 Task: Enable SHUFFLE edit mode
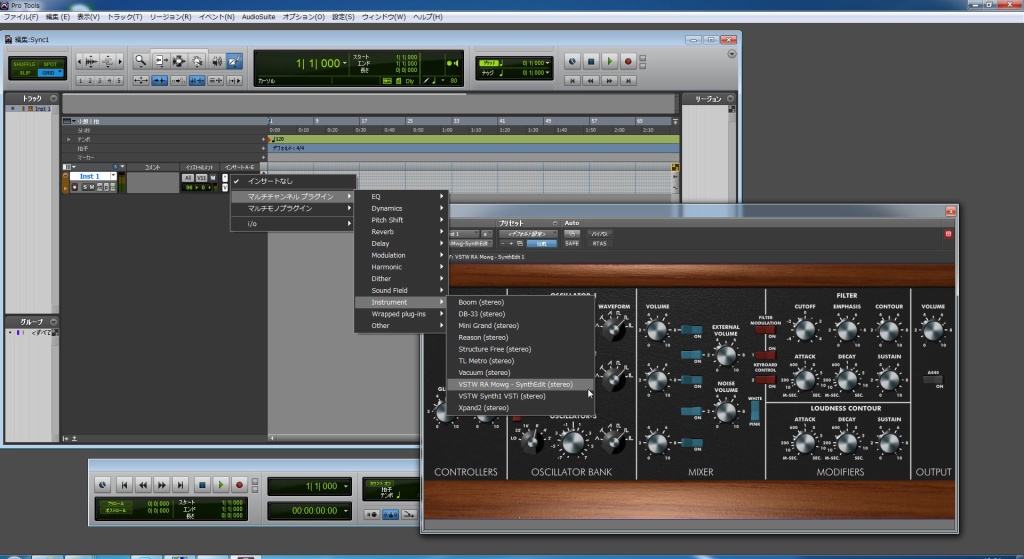24,64
